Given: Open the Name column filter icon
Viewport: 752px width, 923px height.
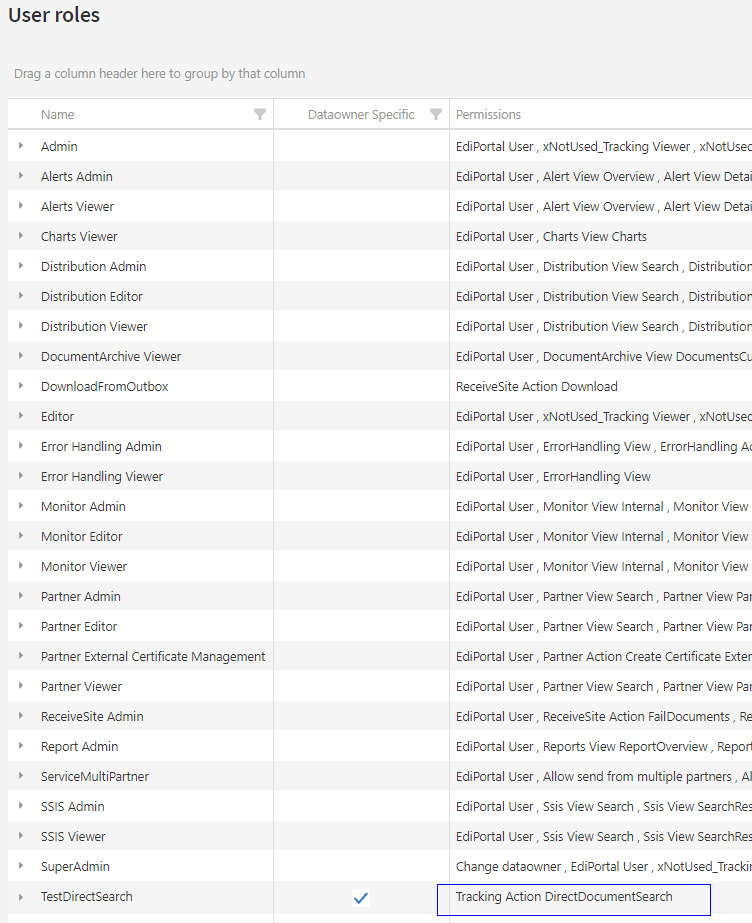Looking at the screenshot, I should [x=260, y=115].
